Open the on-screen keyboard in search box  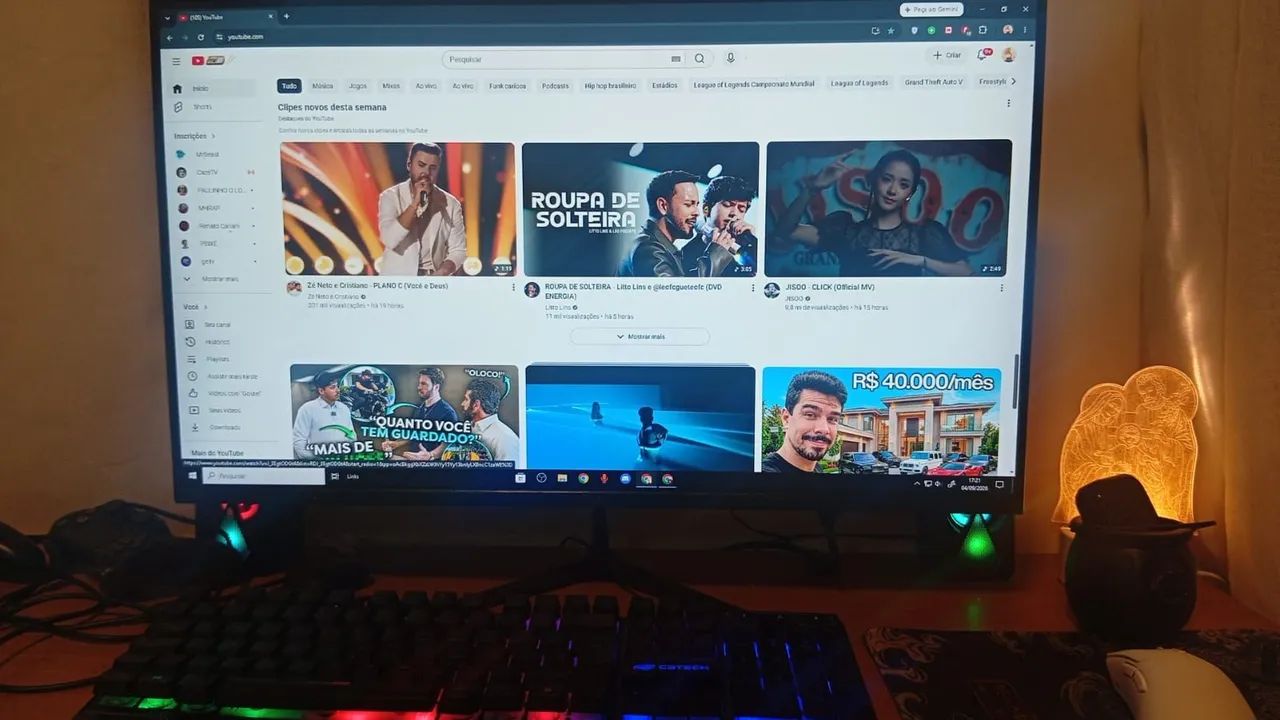coord(676,59)
